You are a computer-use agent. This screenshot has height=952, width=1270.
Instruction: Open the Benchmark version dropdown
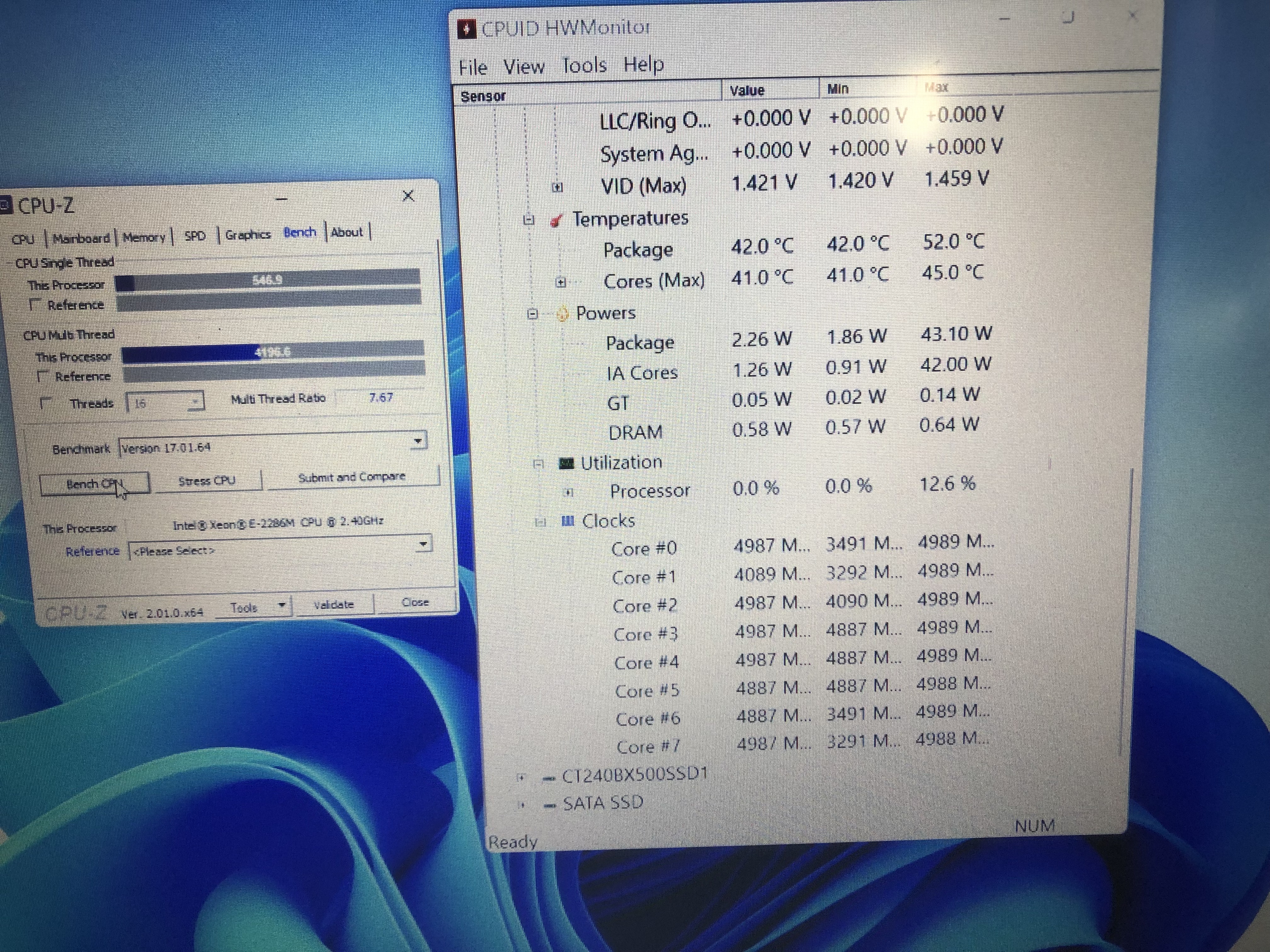[x=419, y=441]
